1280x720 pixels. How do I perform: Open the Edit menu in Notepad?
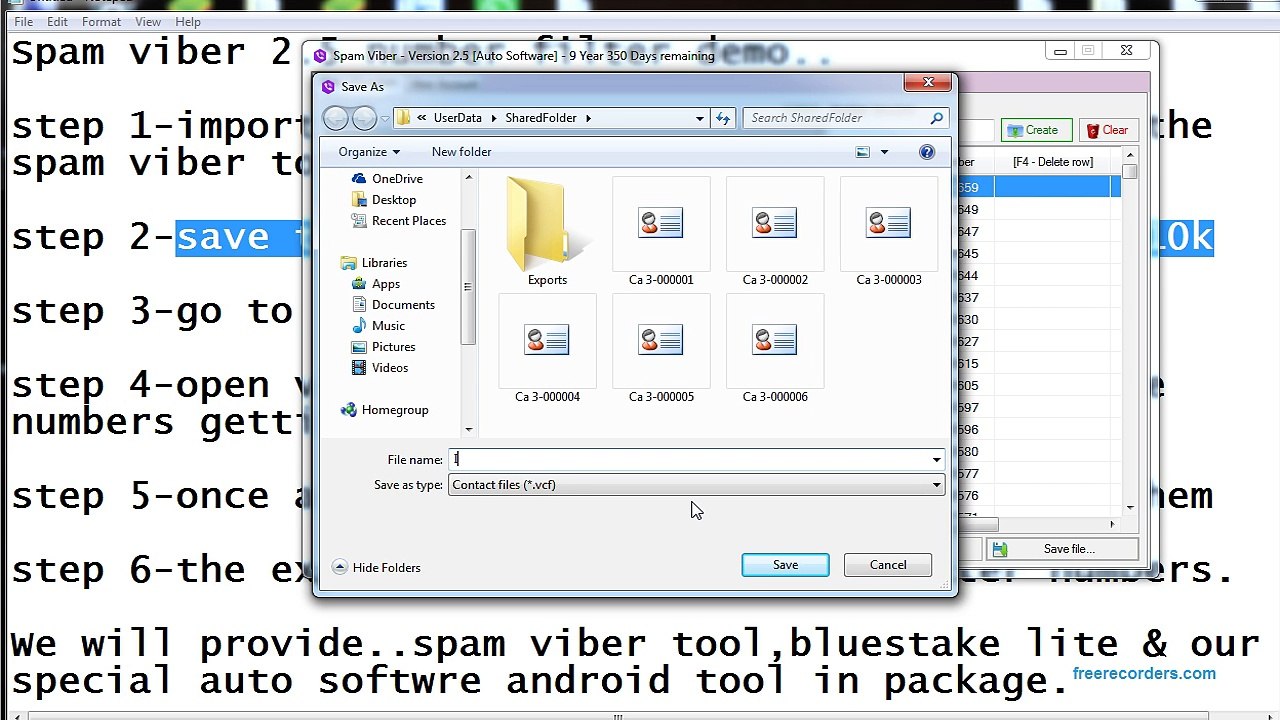58,21
